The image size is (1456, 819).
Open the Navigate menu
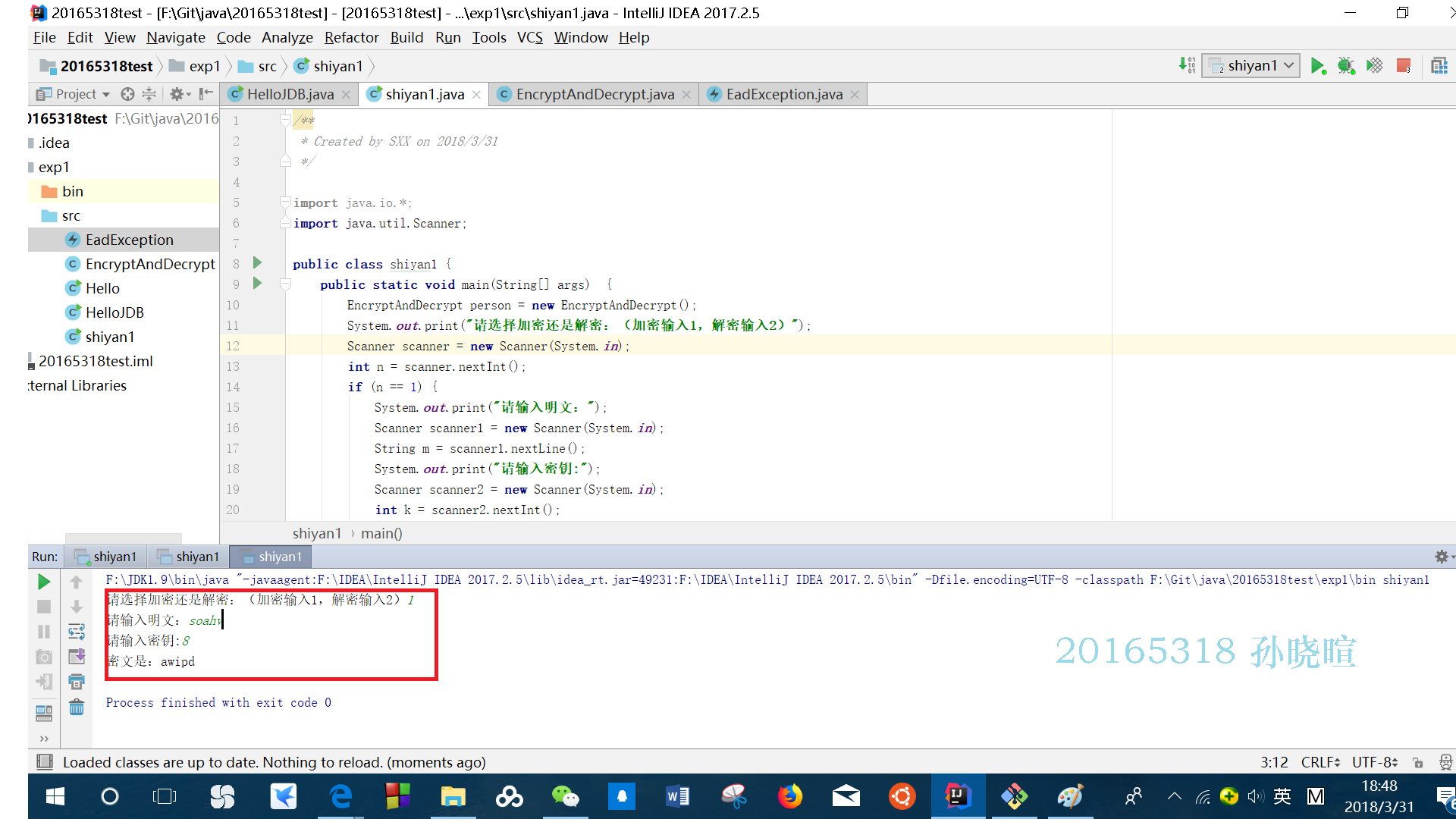point(175,37)
